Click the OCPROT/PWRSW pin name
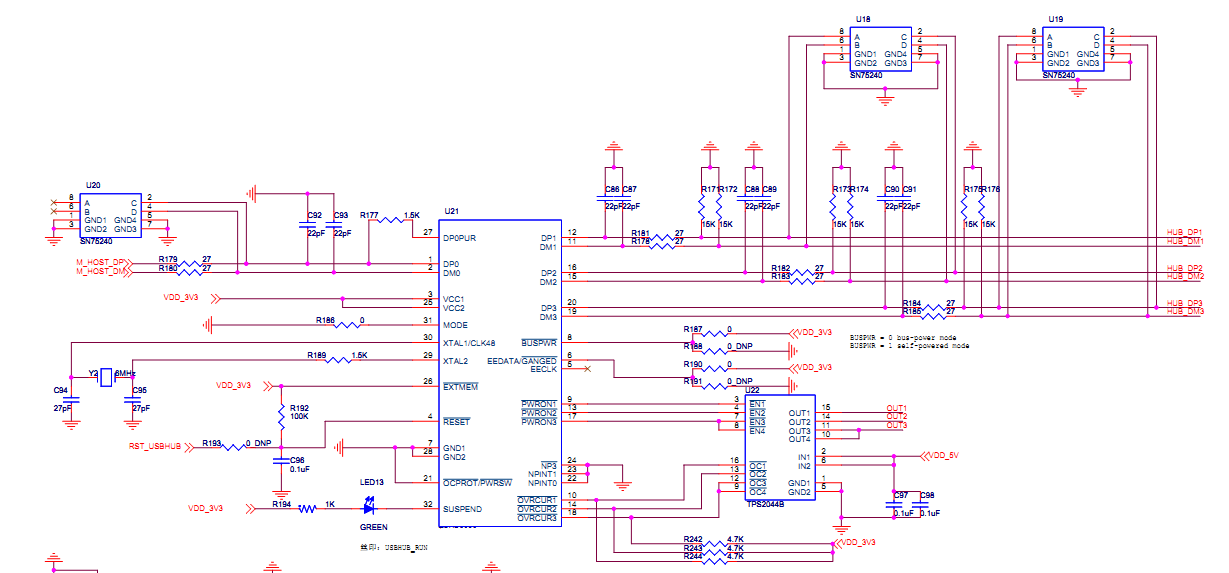 coord(475,482)
